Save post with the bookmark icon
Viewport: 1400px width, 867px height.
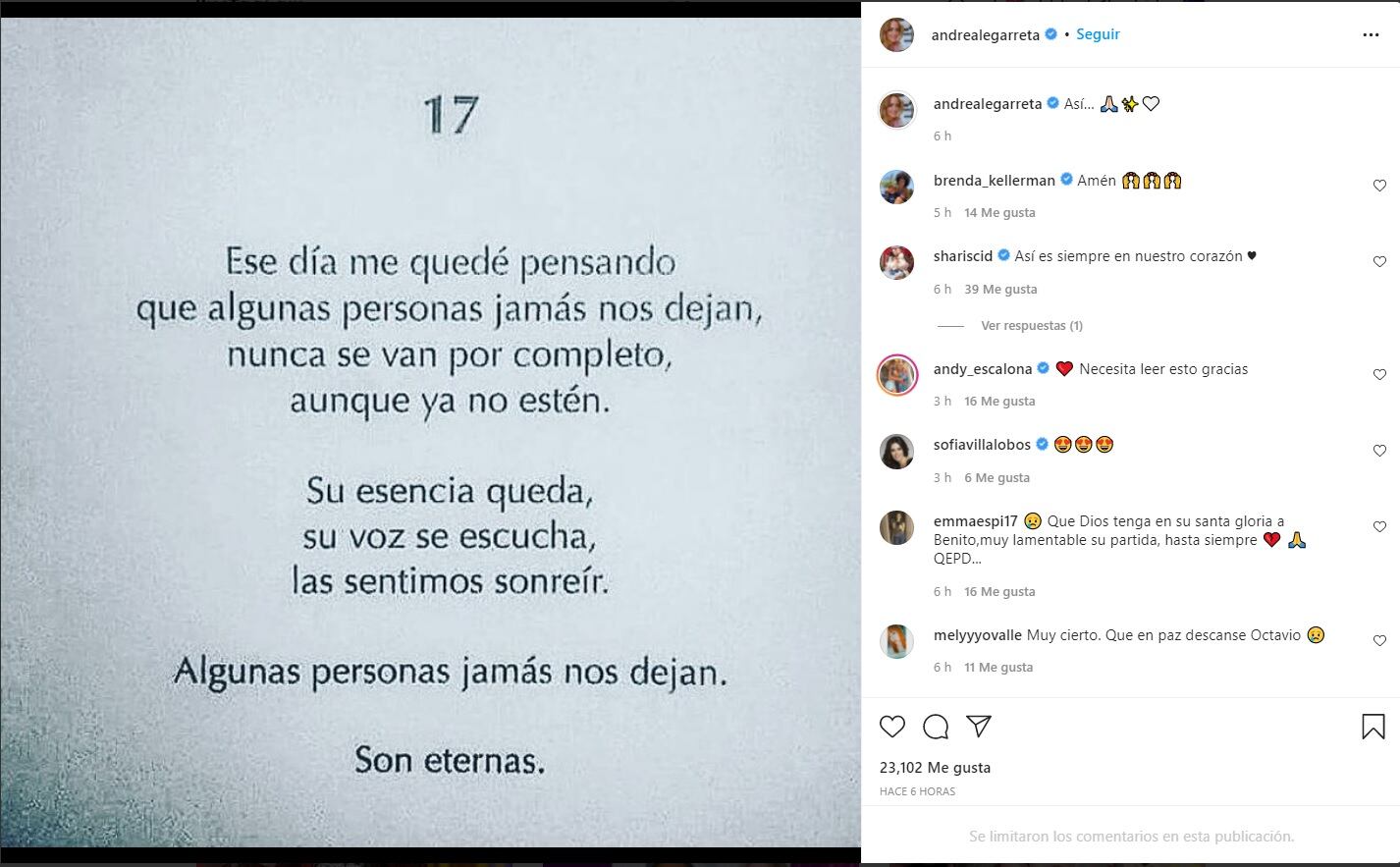tap(1373, 727)
